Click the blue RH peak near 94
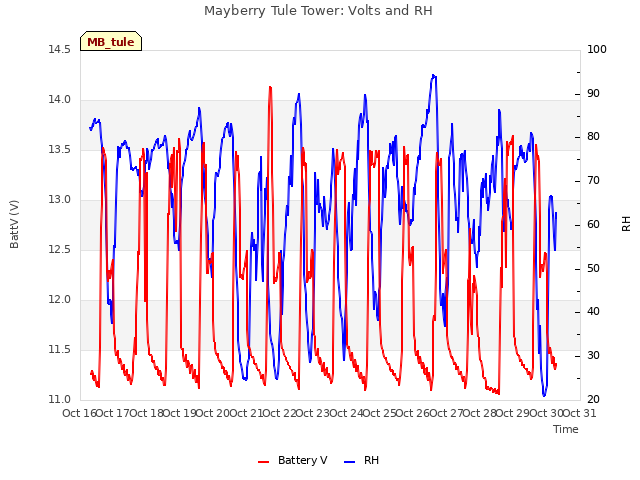The width and height of the screenshot is (640, 480). (434, 76)
